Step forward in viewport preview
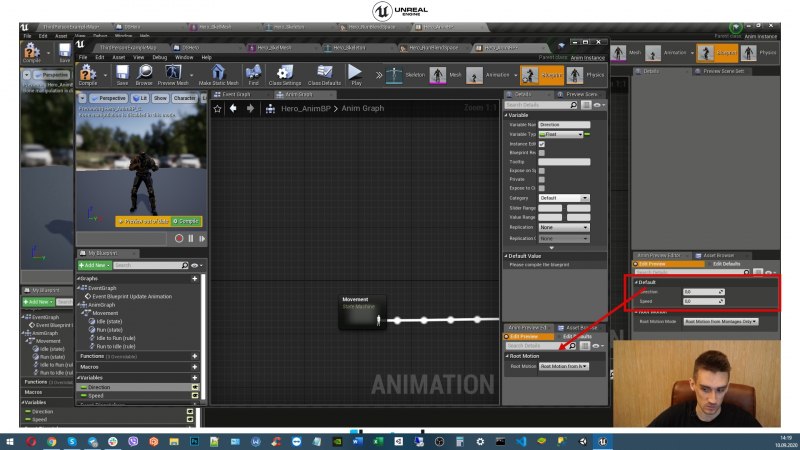800x450 pixels. point(202,238)
